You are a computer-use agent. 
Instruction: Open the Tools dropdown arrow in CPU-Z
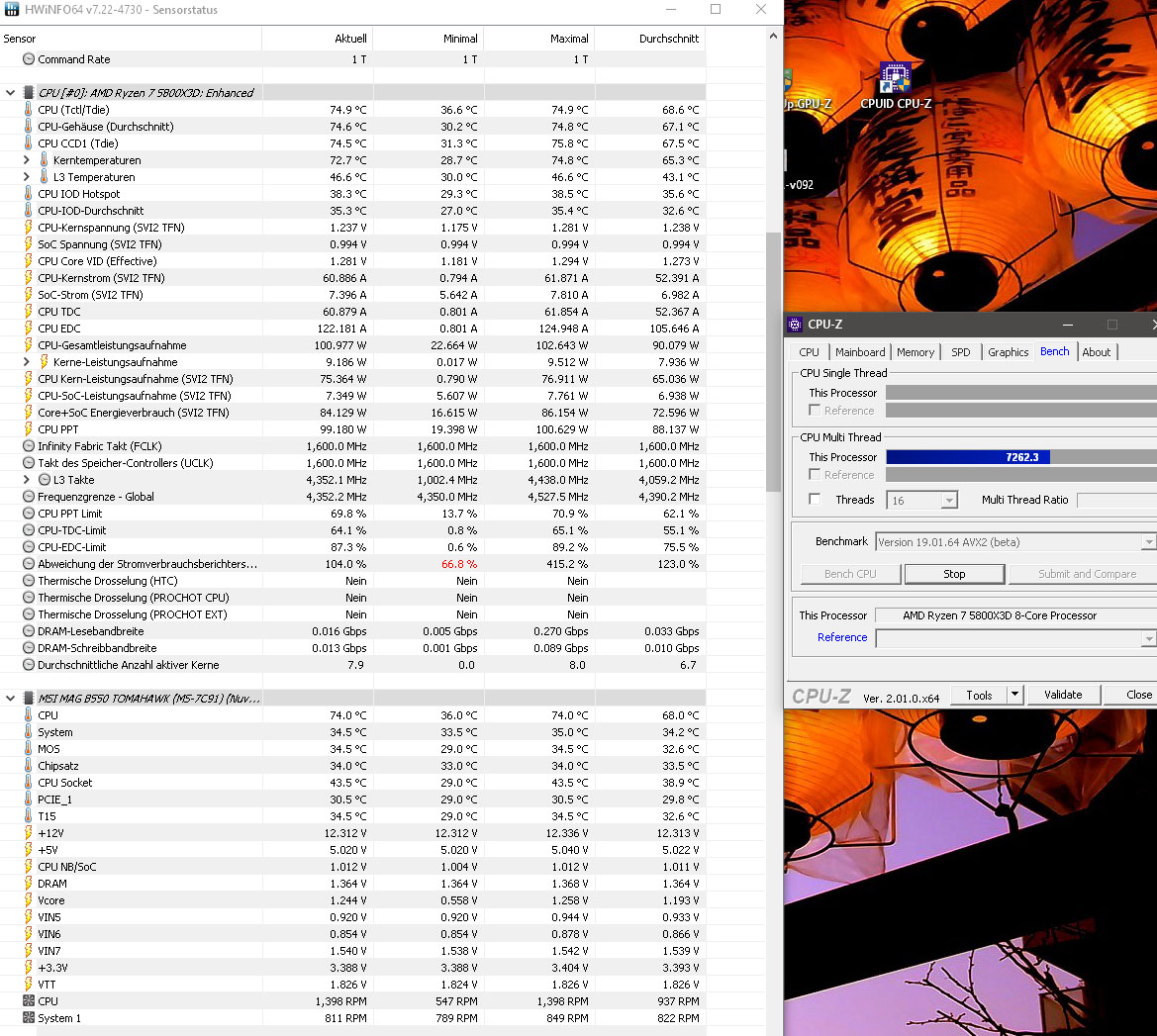[1015, 695]
